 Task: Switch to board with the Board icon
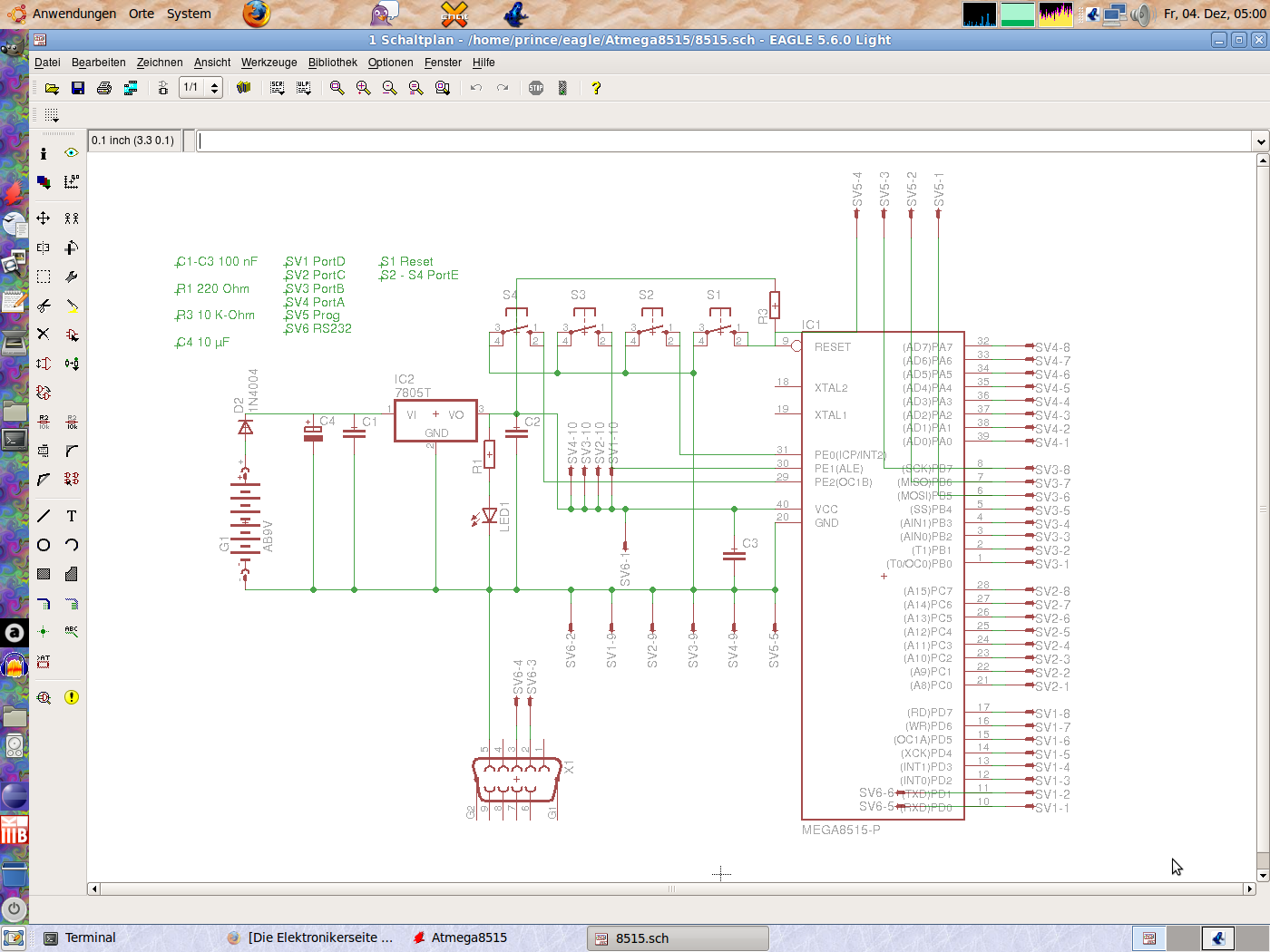[163, 88]
